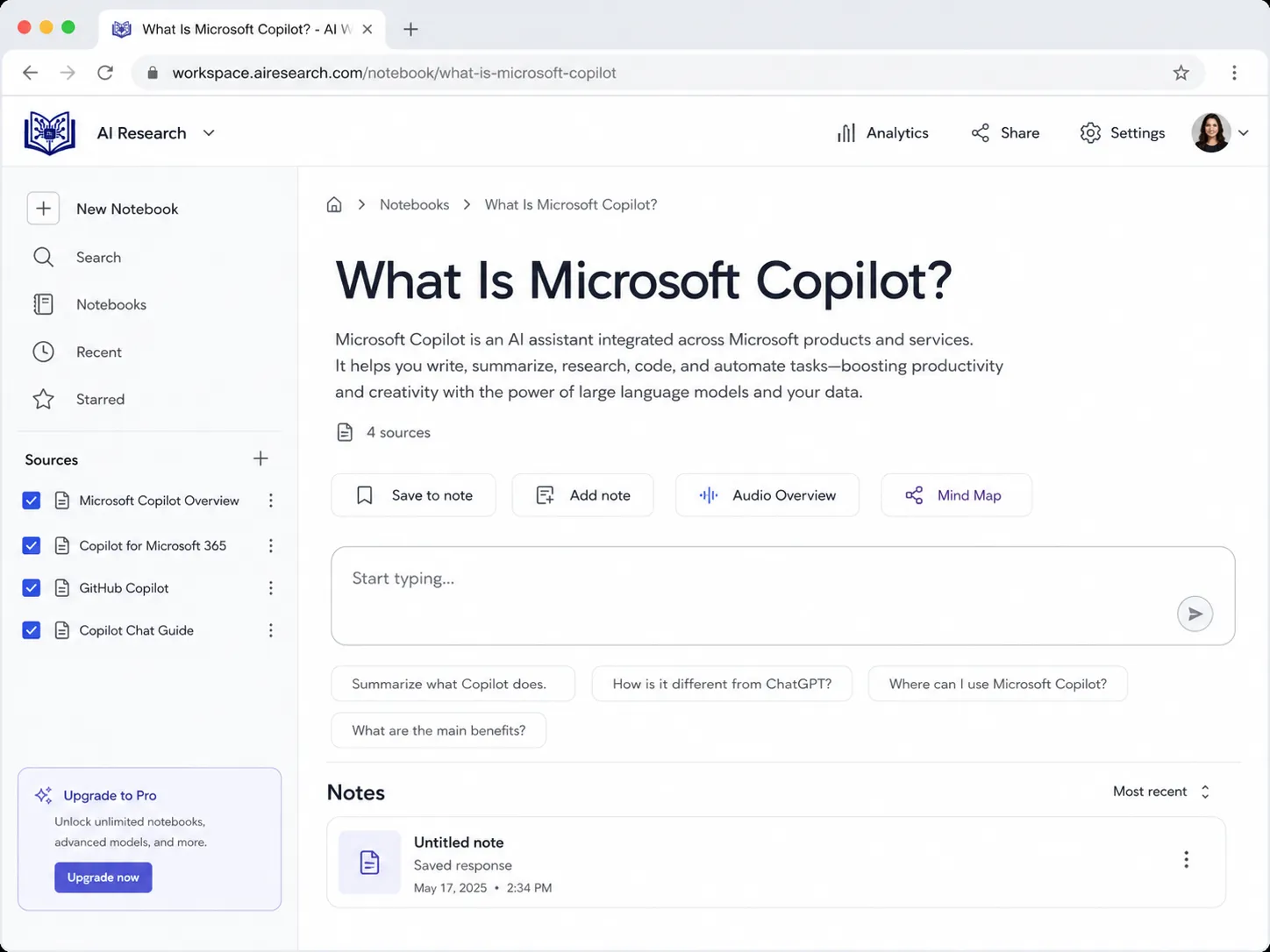
Task: Open the Untitled note three-dot menu
Action: click(x=1186, y=859)
